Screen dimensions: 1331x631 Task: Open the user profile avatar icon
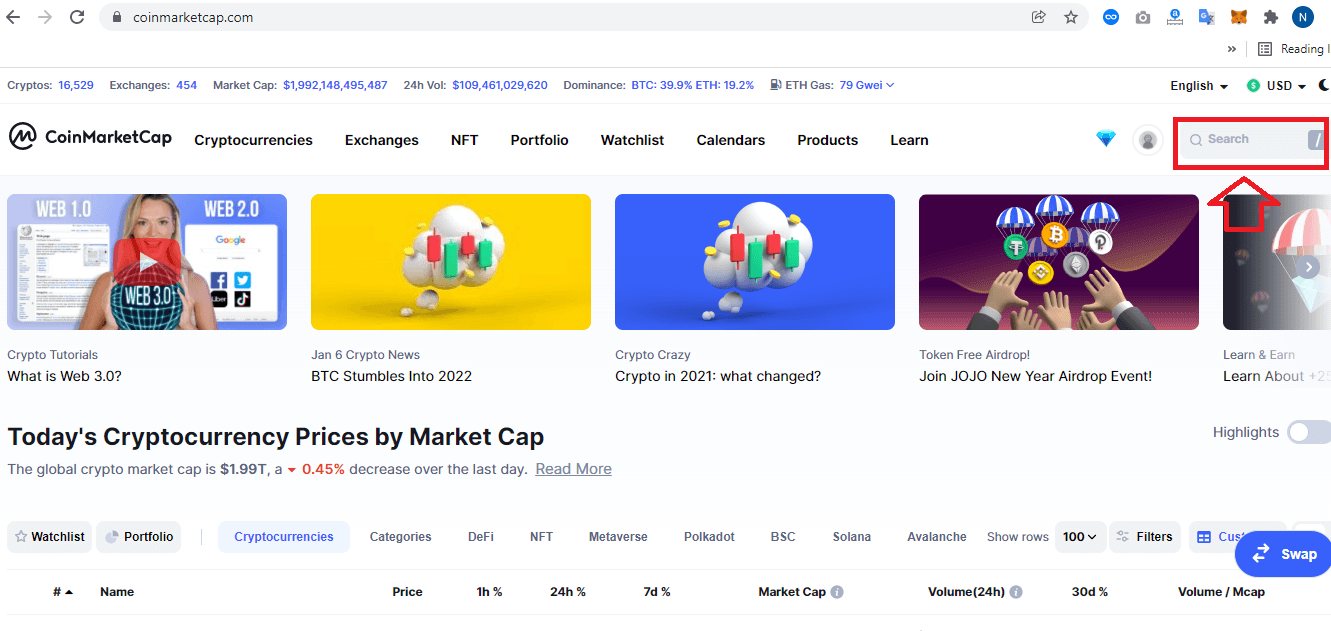tap(1148, 140)
